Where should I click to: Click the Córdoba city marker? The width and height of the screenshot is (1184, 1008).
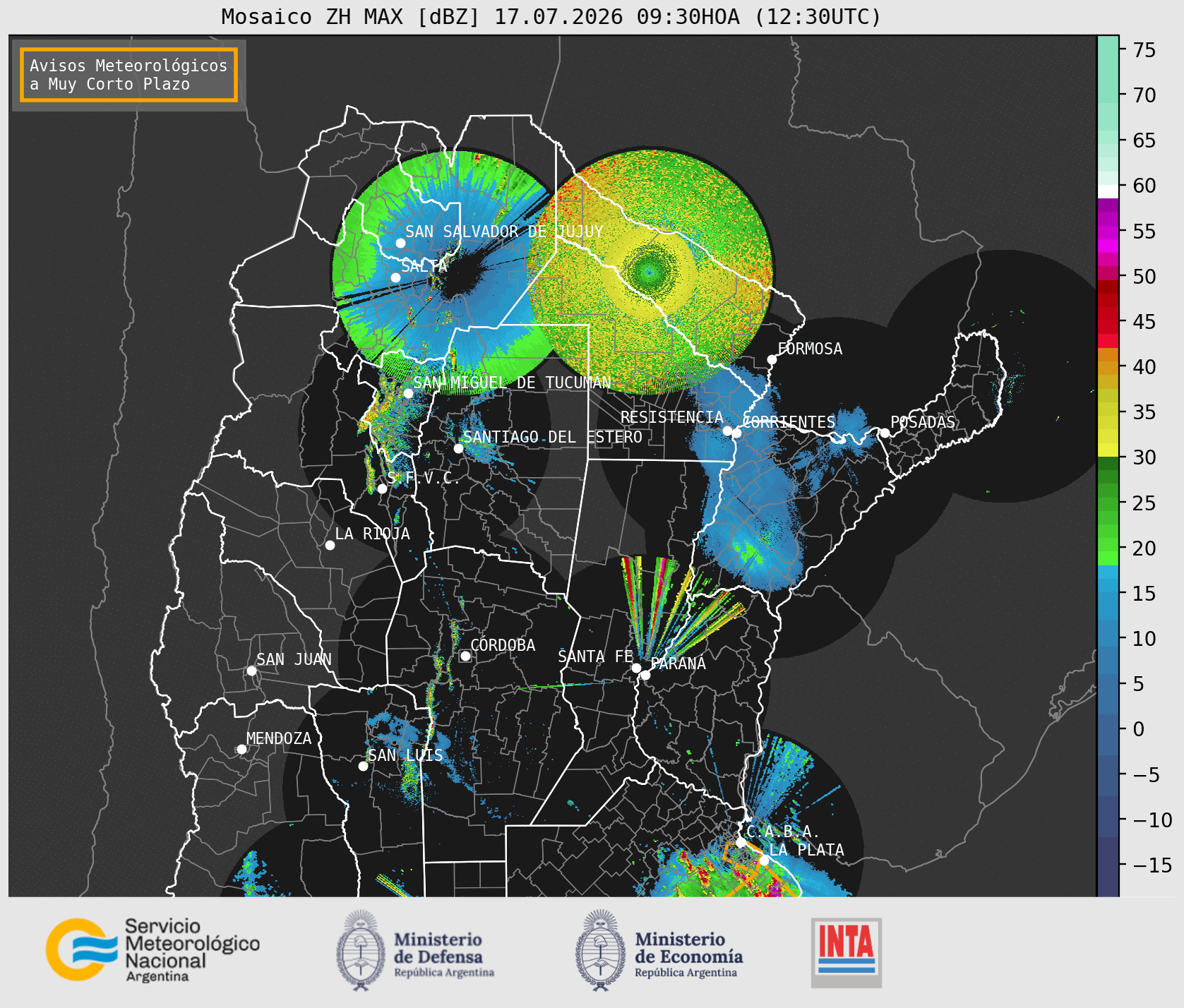coord(465,656)
